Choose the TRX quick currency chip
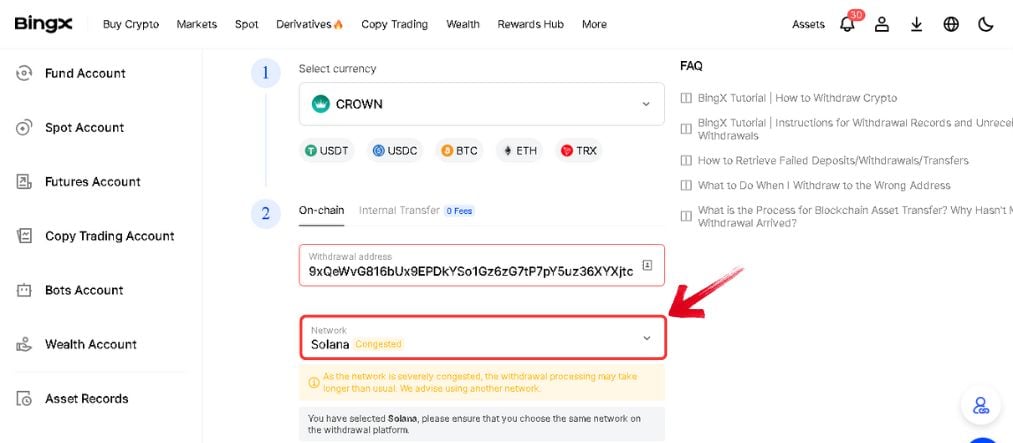Viewport: 1013px width, 443px height. point(579,150)
